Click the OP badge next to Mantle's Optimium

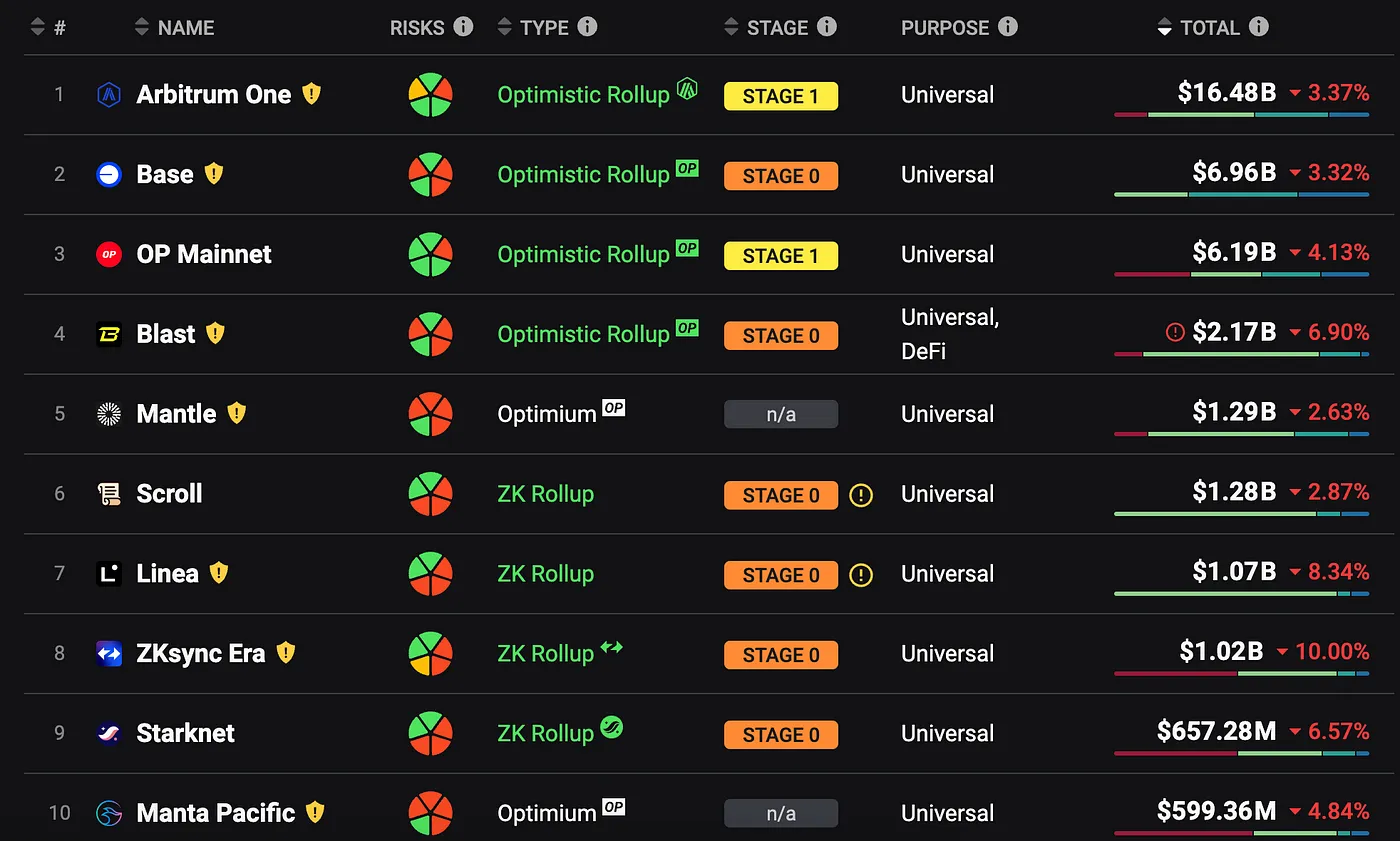(613, 408)
